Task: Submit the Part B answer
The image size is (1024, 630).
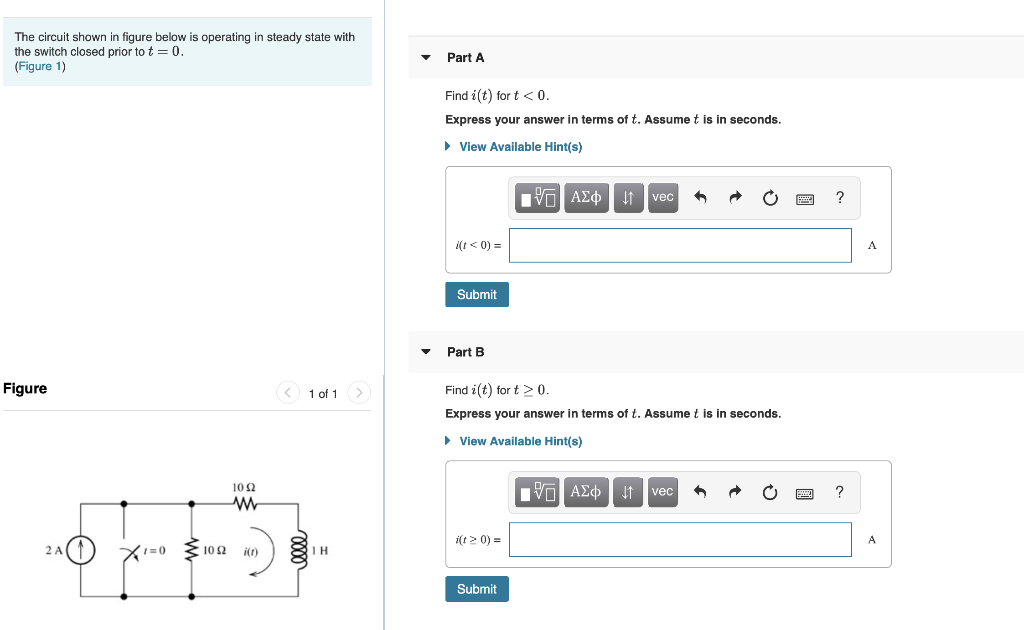Action: pos(477,589)
